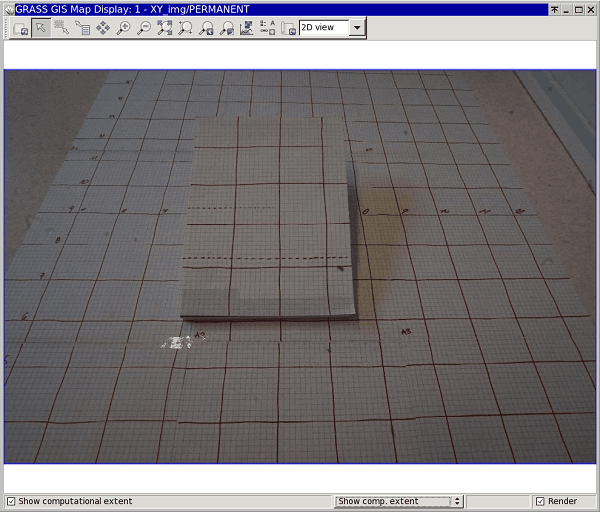
Task: Click the third magnifier icon after Zoom out
Action: [206, 28]
